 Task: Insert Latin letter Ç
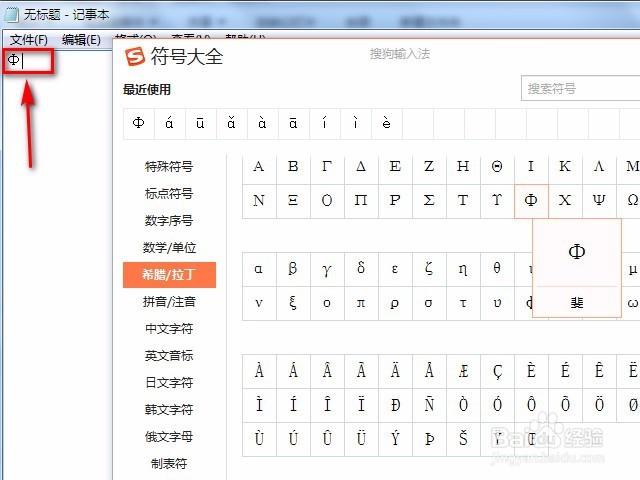(497, 371)
